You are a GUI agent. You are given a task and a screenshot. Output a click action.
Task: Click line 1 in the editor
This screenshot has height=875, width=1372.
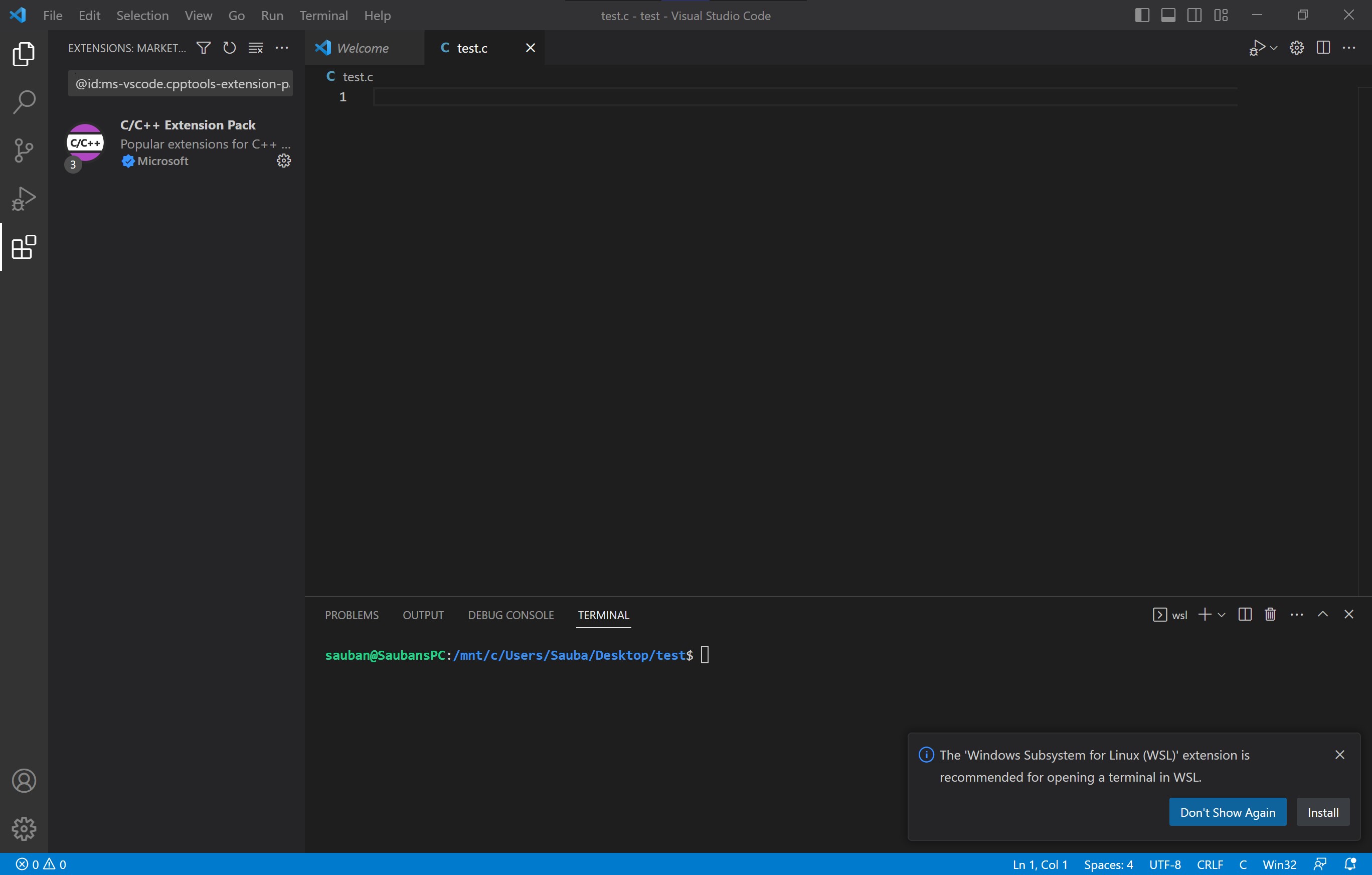coord(805,97)
